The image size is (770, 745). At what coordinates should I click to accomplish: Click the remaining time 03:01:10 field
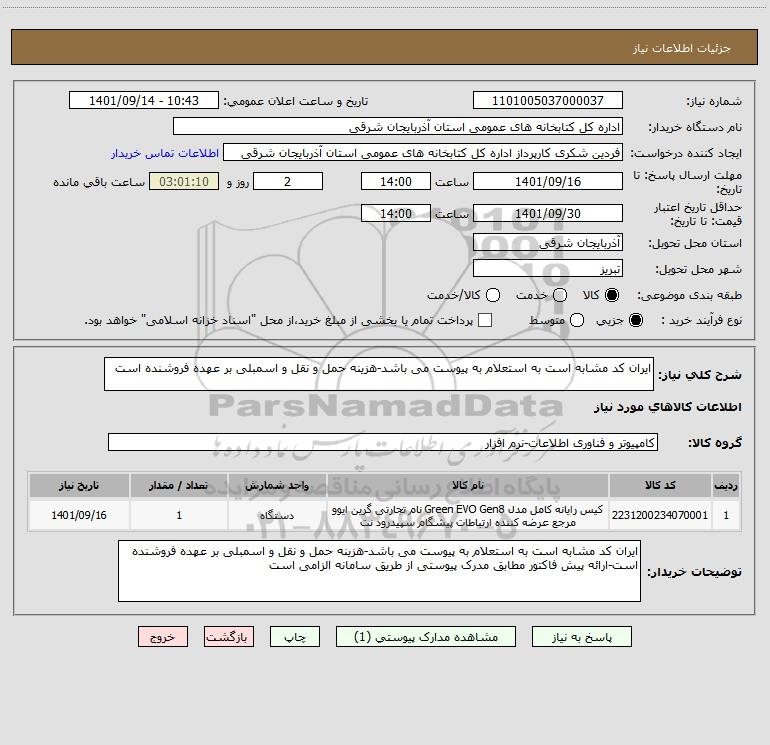pos(184,181)
